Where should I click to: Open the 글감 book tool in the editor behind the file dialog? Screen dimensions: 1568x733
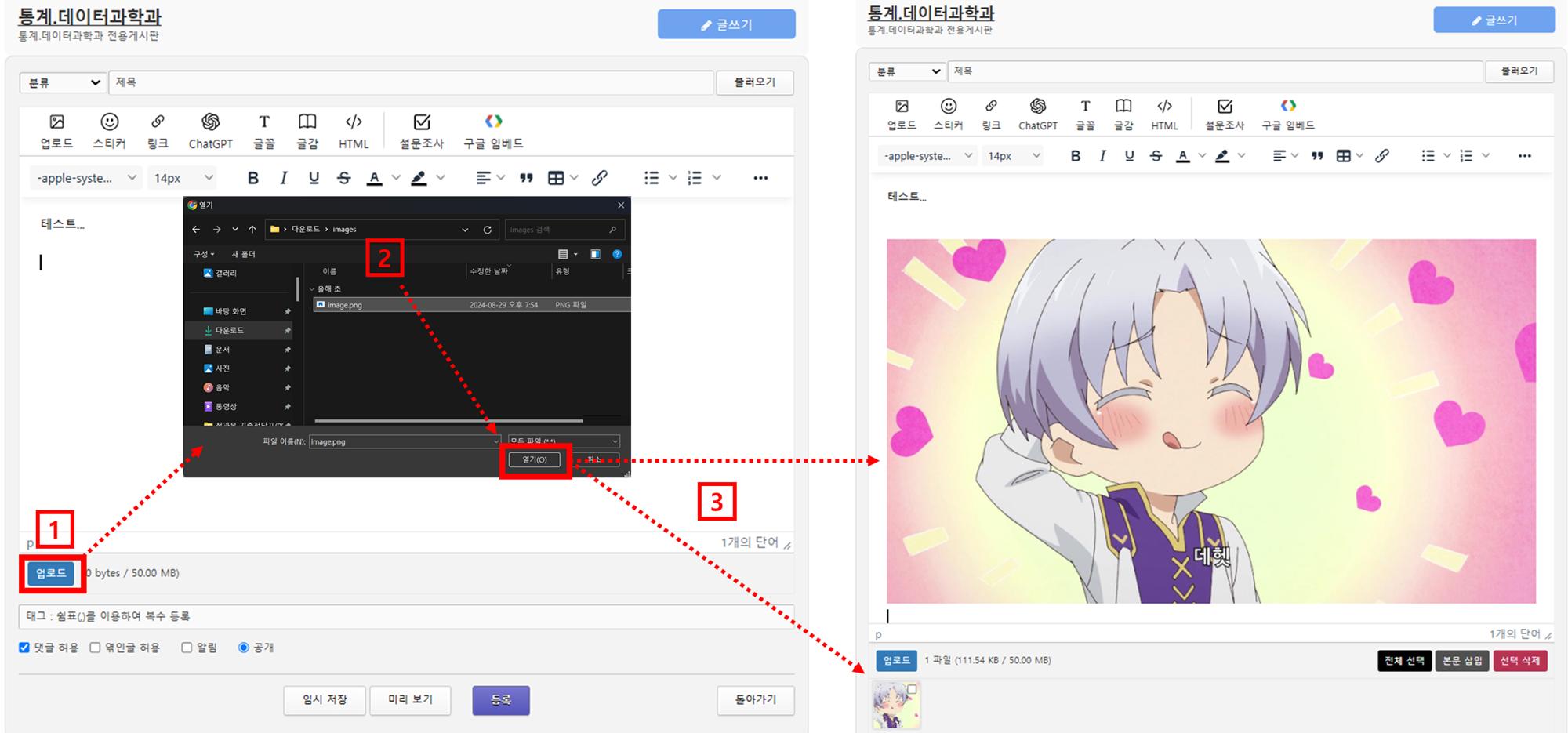pos(307,131)
